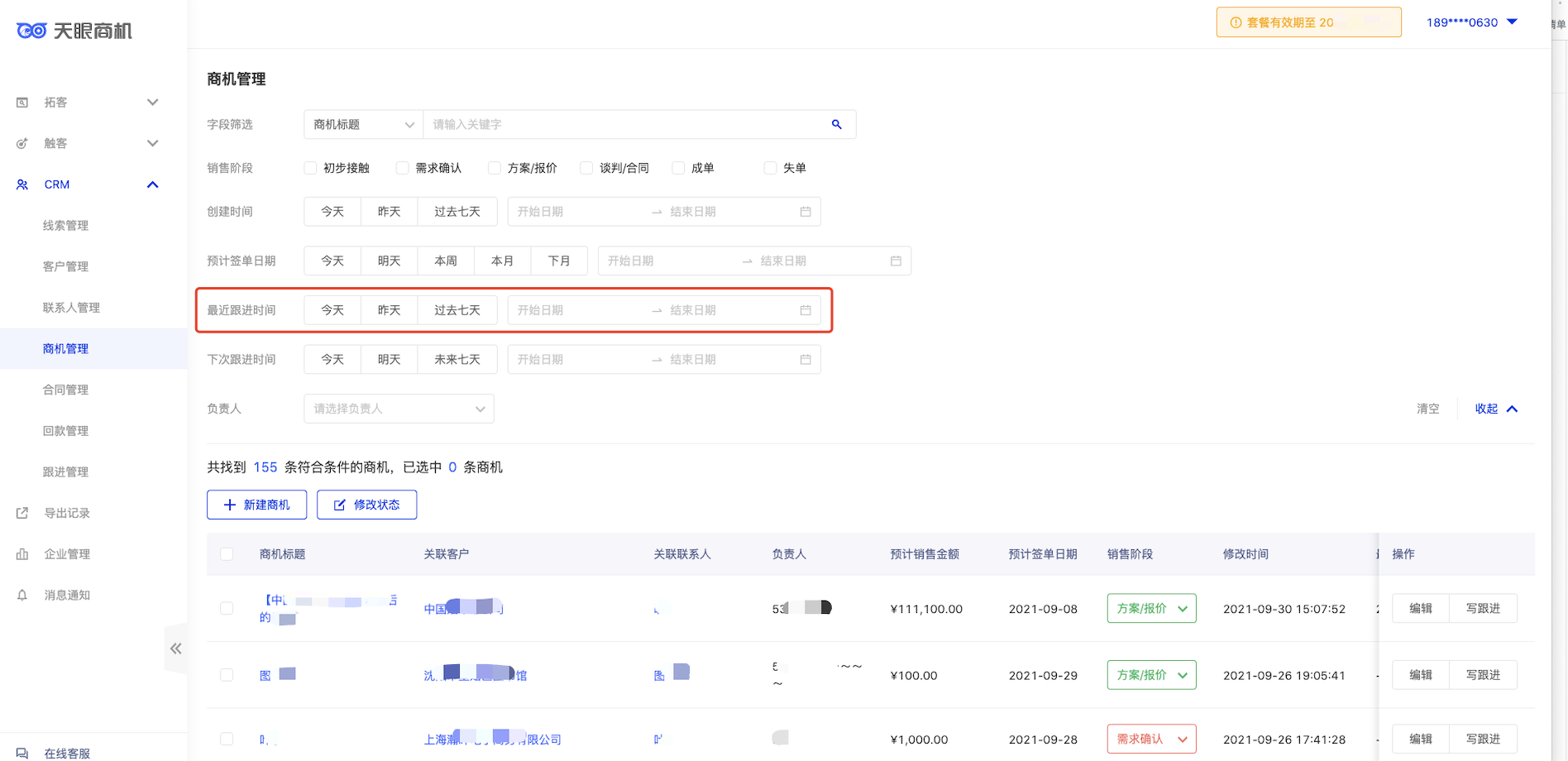Click the 天眼商机 logo
This screenshot has height=761, width=1568.
point(74,31)
